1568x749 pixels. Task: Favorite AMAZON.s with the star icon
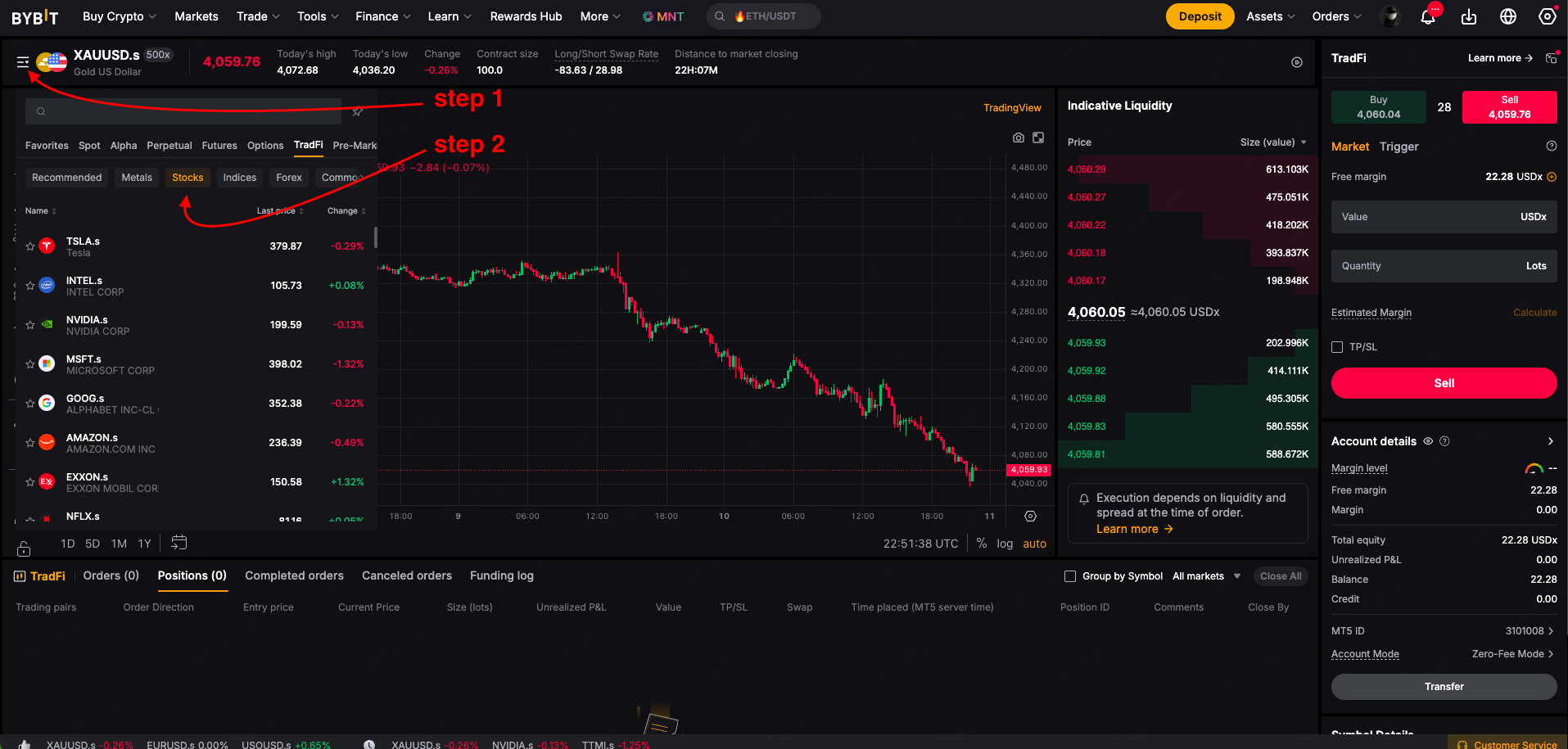(30, 443)
